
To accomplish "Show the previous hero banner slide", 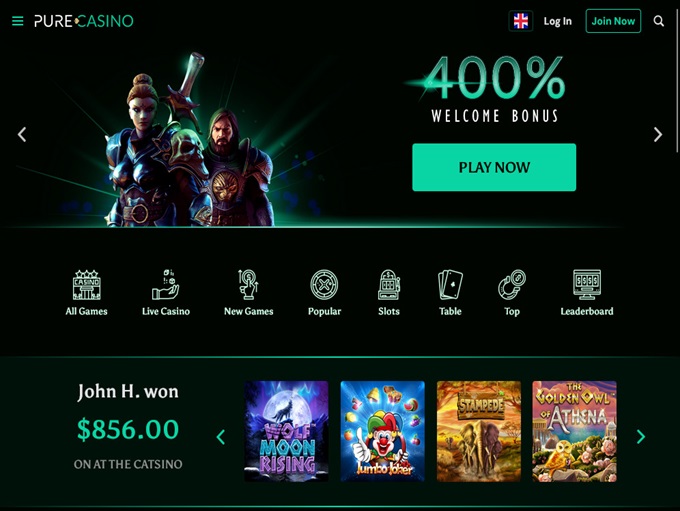I will 22,134.
